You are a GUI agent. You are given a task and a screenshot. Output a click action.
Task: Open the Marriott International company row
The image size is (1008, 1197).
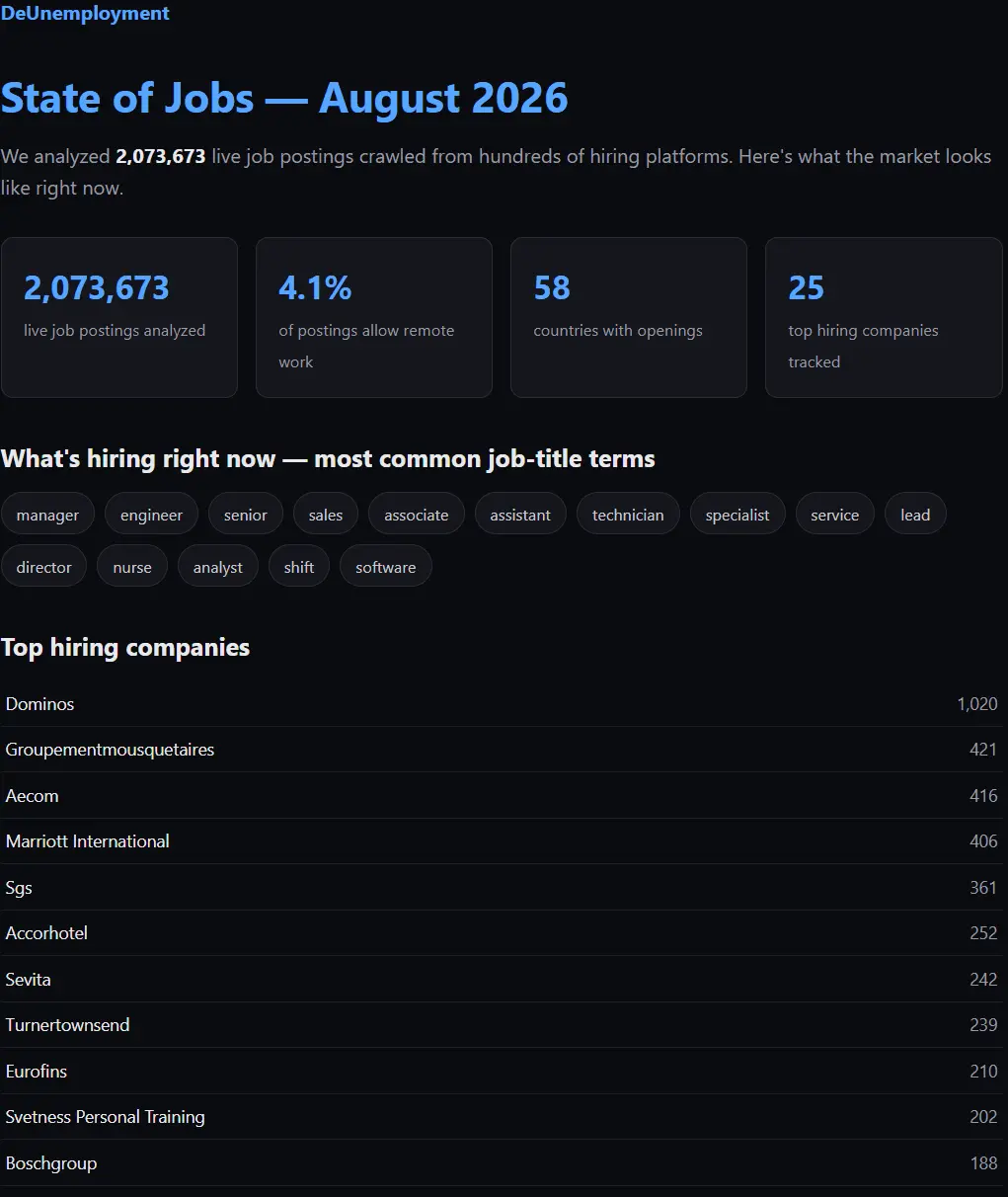[x=502, y=841]
